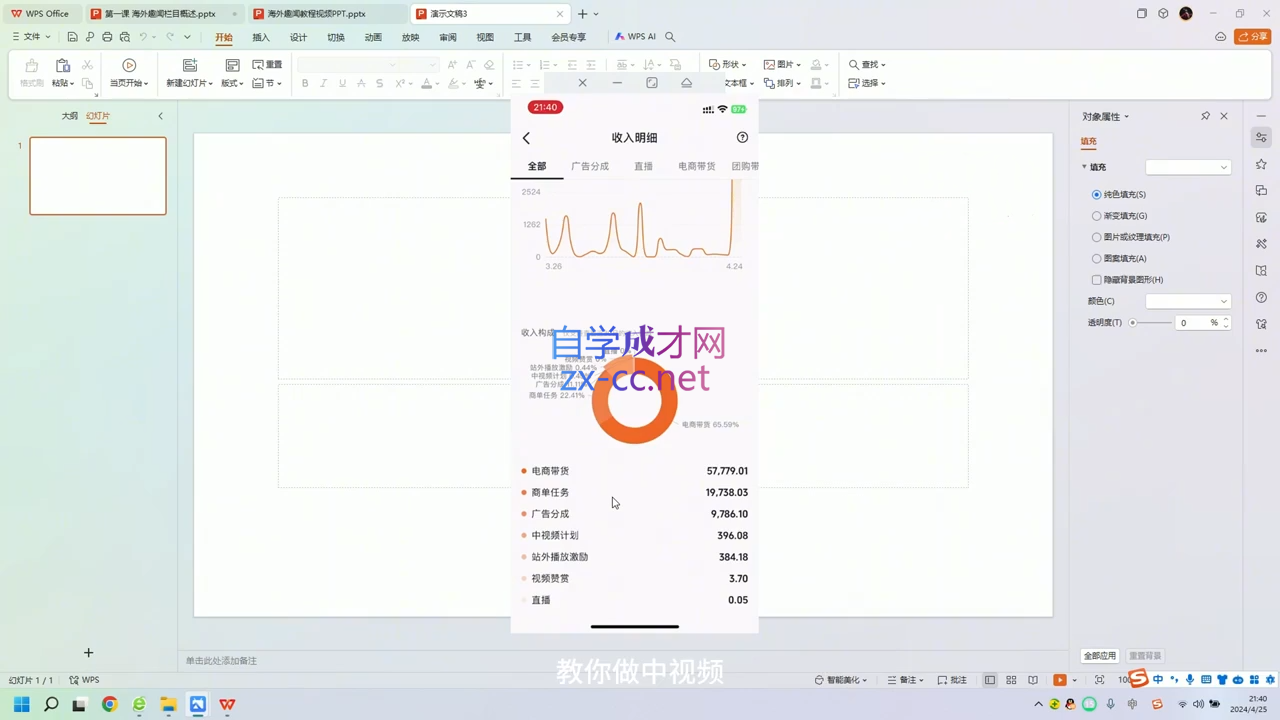Click the orange 分享 share button
The height and width of the screenshot is (720, 1280).
coord(1252,37)
